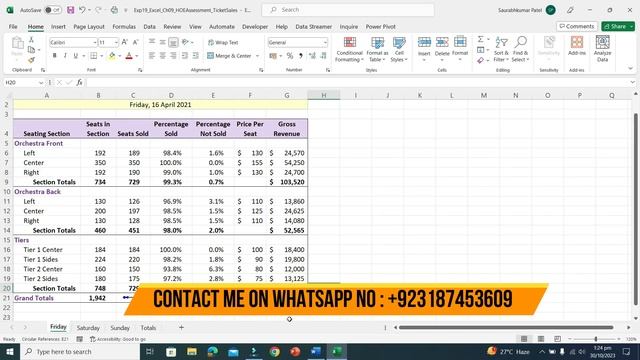Image resolution: width=640 pixels, height=360 pixels.
Task: Open the Font size dropdown
Action: click(x=116, y=42)
